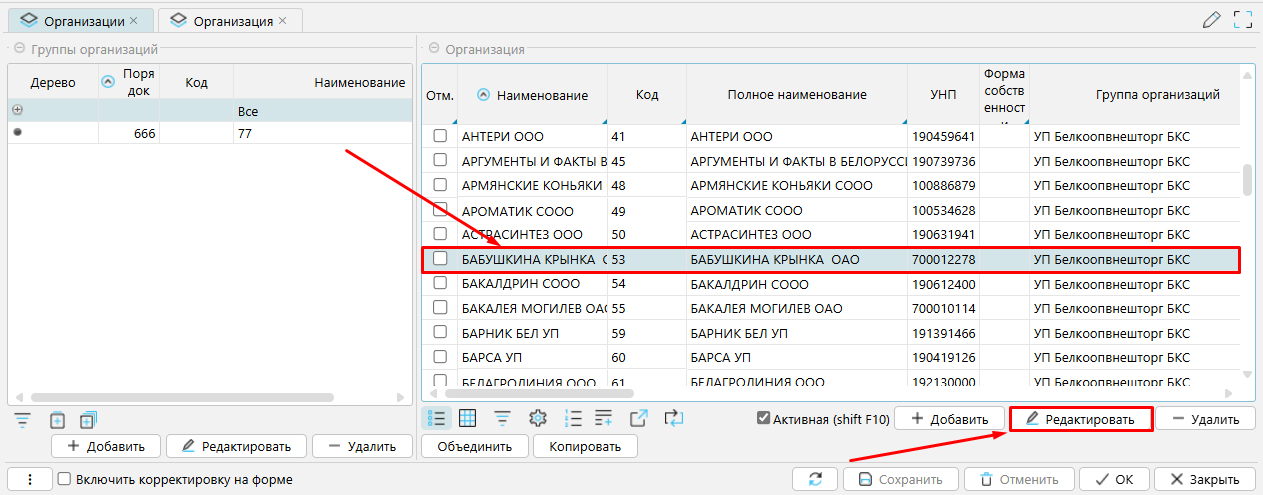Image resolution: width=1263 pixels, height=495 pixels.
Task: Collapse the Группы организаций panel section
Action: [x=19, y=49]
